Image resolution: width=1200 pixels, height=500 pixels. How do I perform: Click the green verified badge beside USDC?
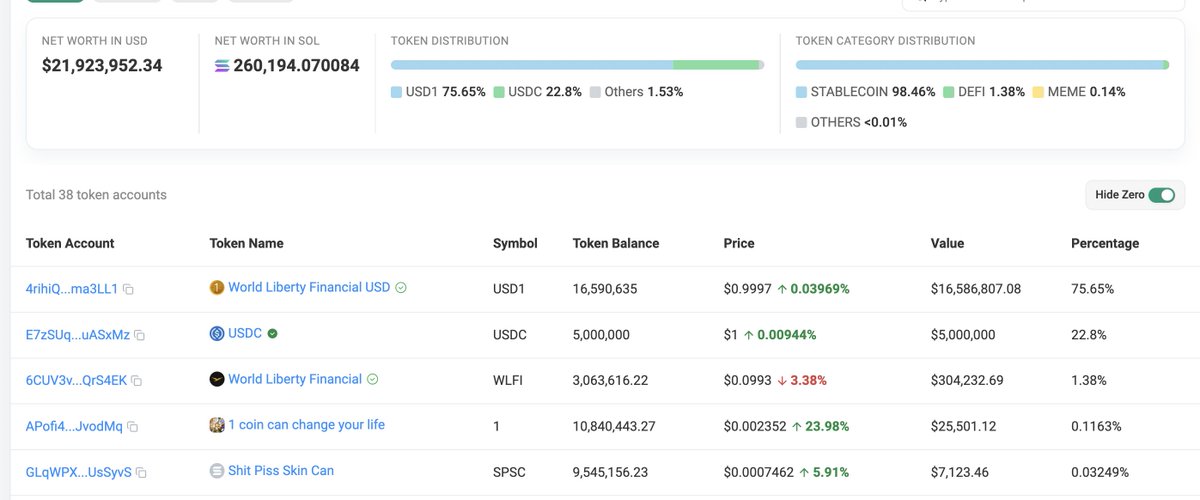point(272,334)
